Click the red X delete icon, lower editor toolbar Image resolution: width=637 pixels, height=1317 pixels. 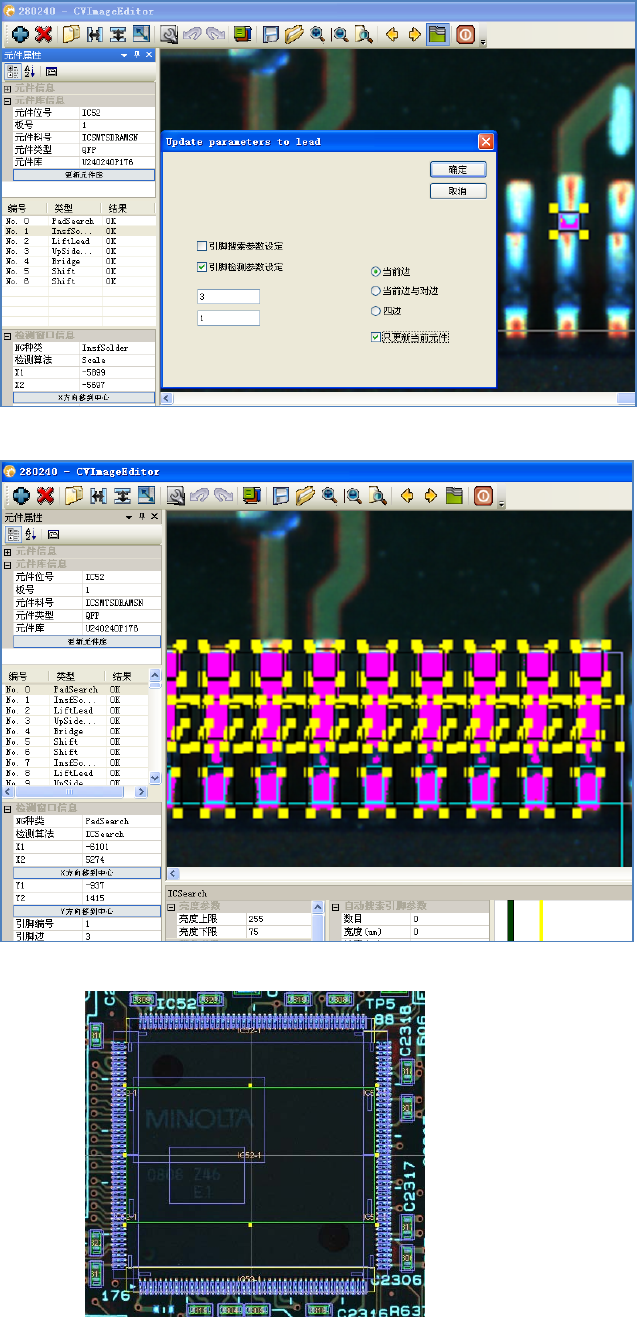pos(45,495)
